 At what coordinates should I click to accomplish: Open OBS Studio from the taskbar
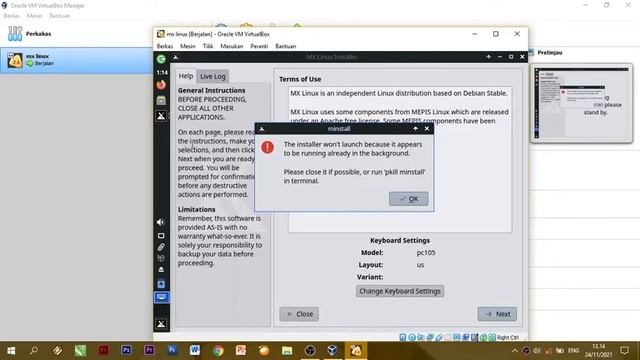(x=310, y=351)
